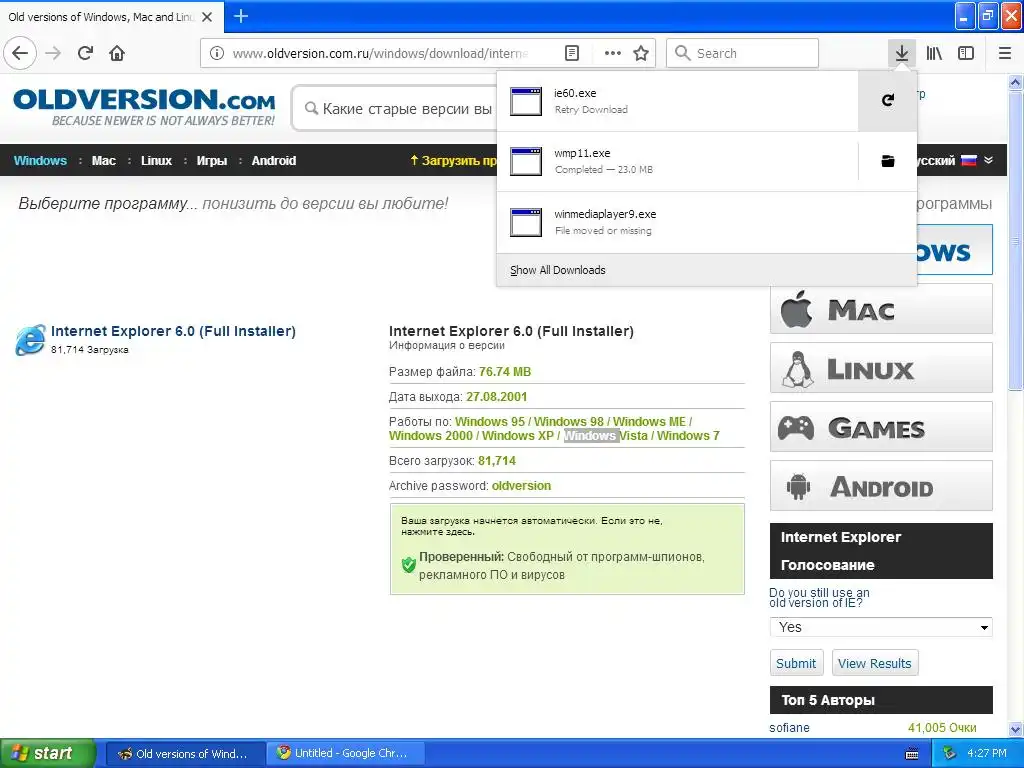Focus the Firefox Search box
Image resolution: width=1024 pixels, height=768 pixels.
(x=743, y=53)
